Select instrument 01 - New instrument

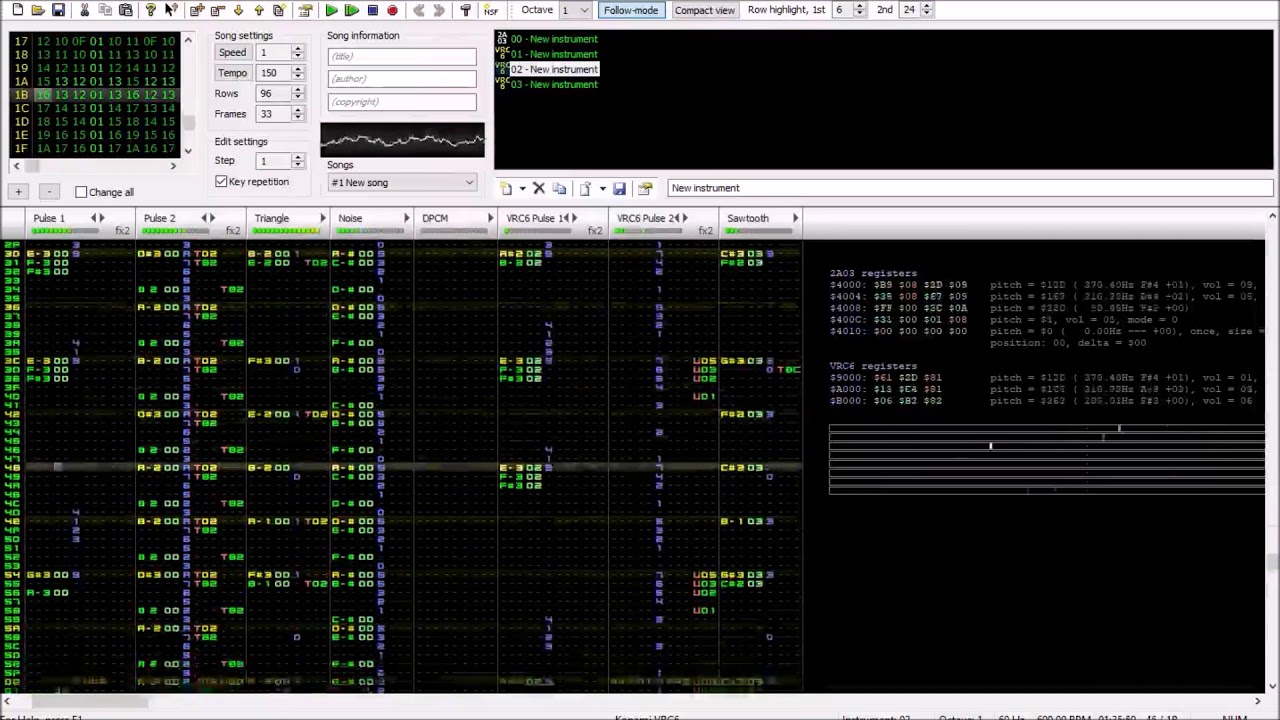tap(554, 54)
